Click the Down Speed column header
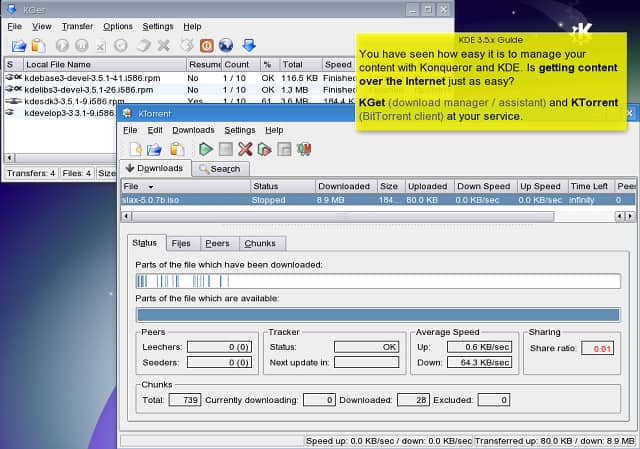Screen dimensions: 640x449 (x=484, y=187)
